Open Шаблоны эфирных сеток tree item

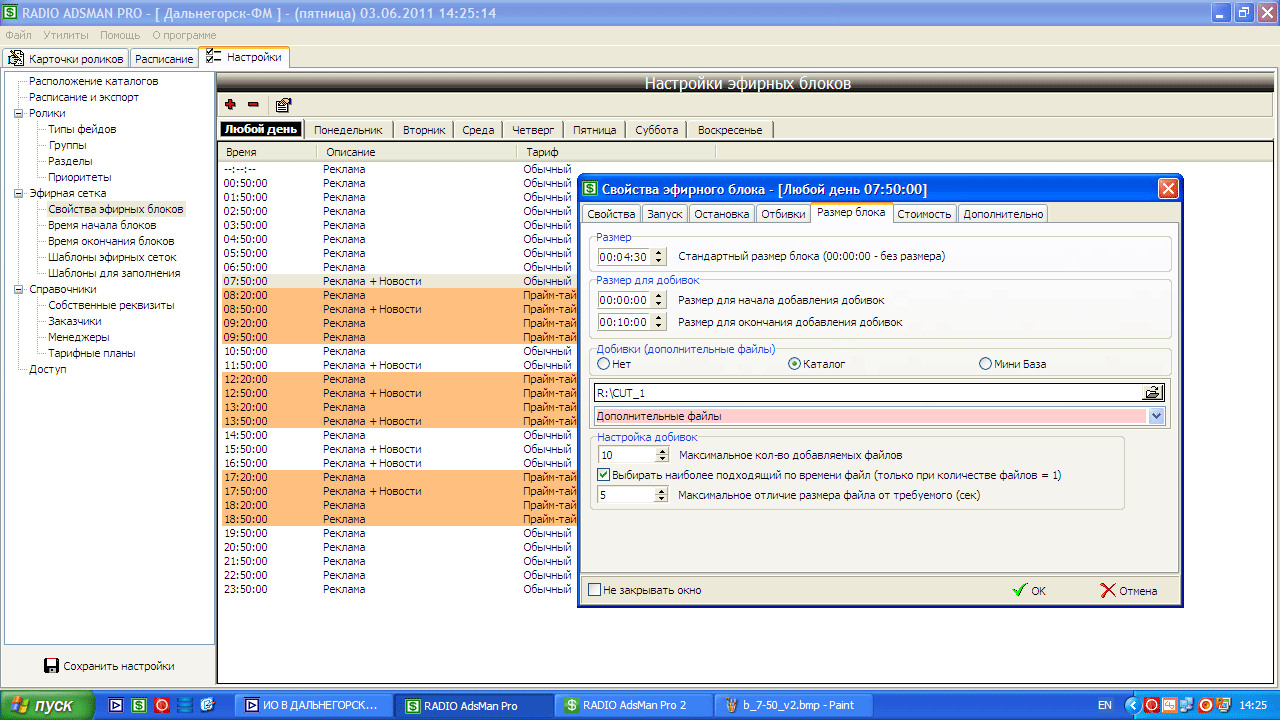tap(110, 257)
